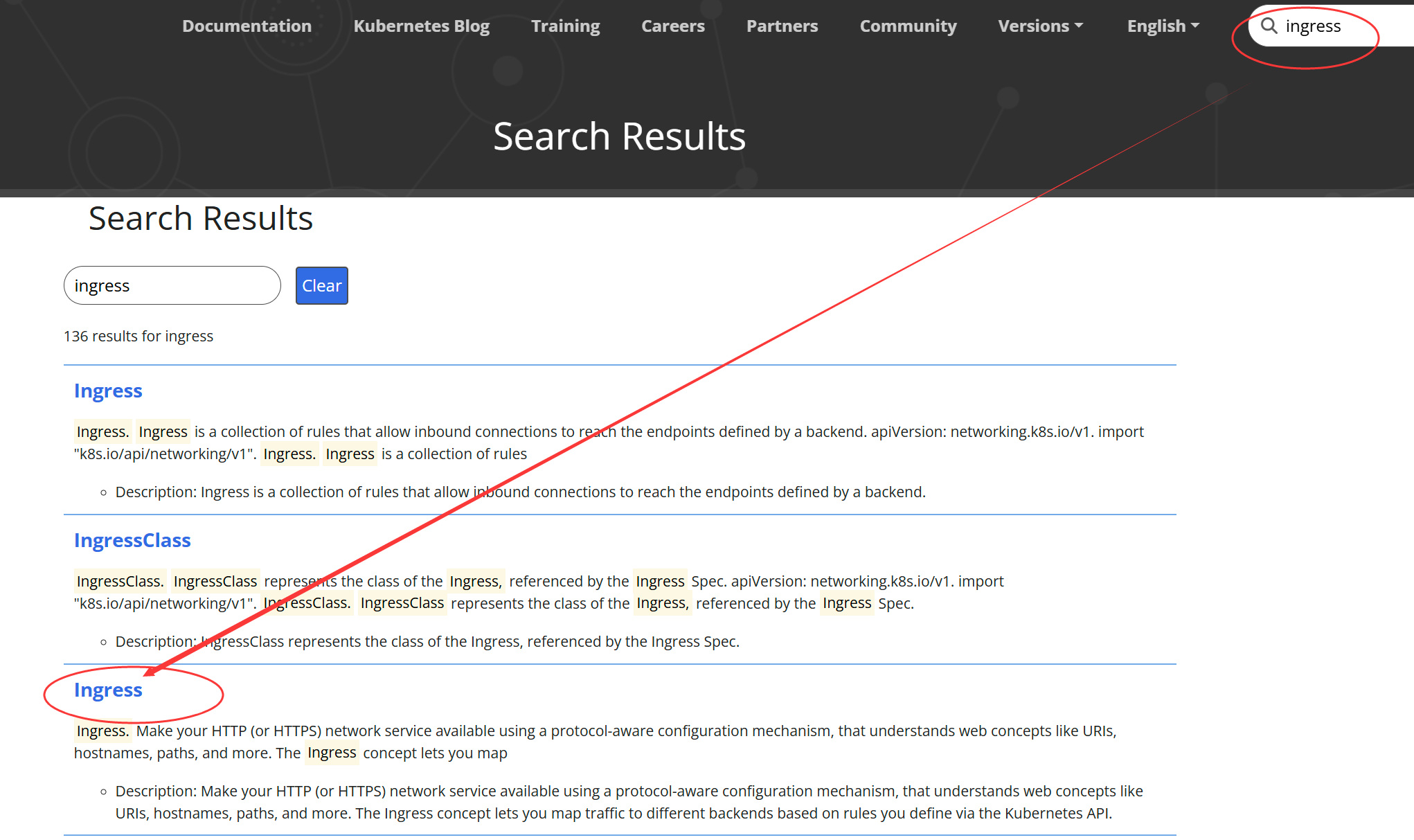This screenshot has height=840, width=1414.
Task: Expand the English language dropdown
Action: (1163, 26)
